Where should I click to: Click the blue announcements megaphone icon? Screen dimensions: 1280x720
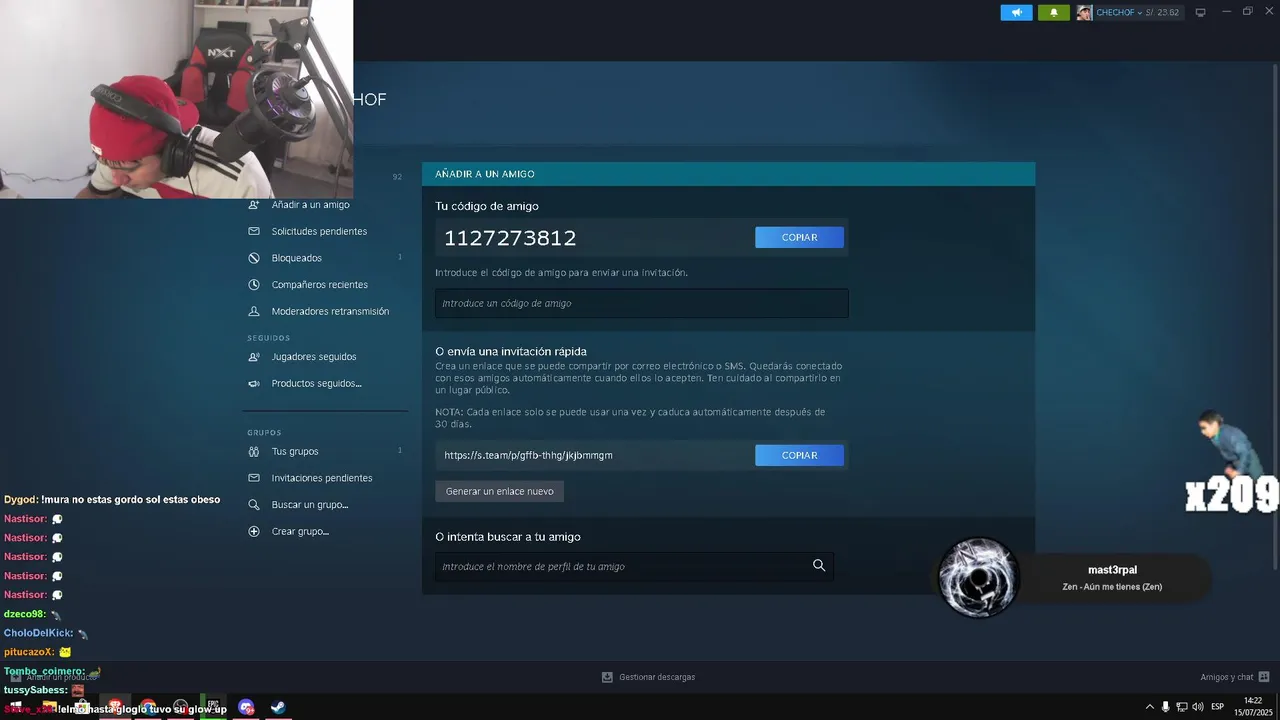1016,13
